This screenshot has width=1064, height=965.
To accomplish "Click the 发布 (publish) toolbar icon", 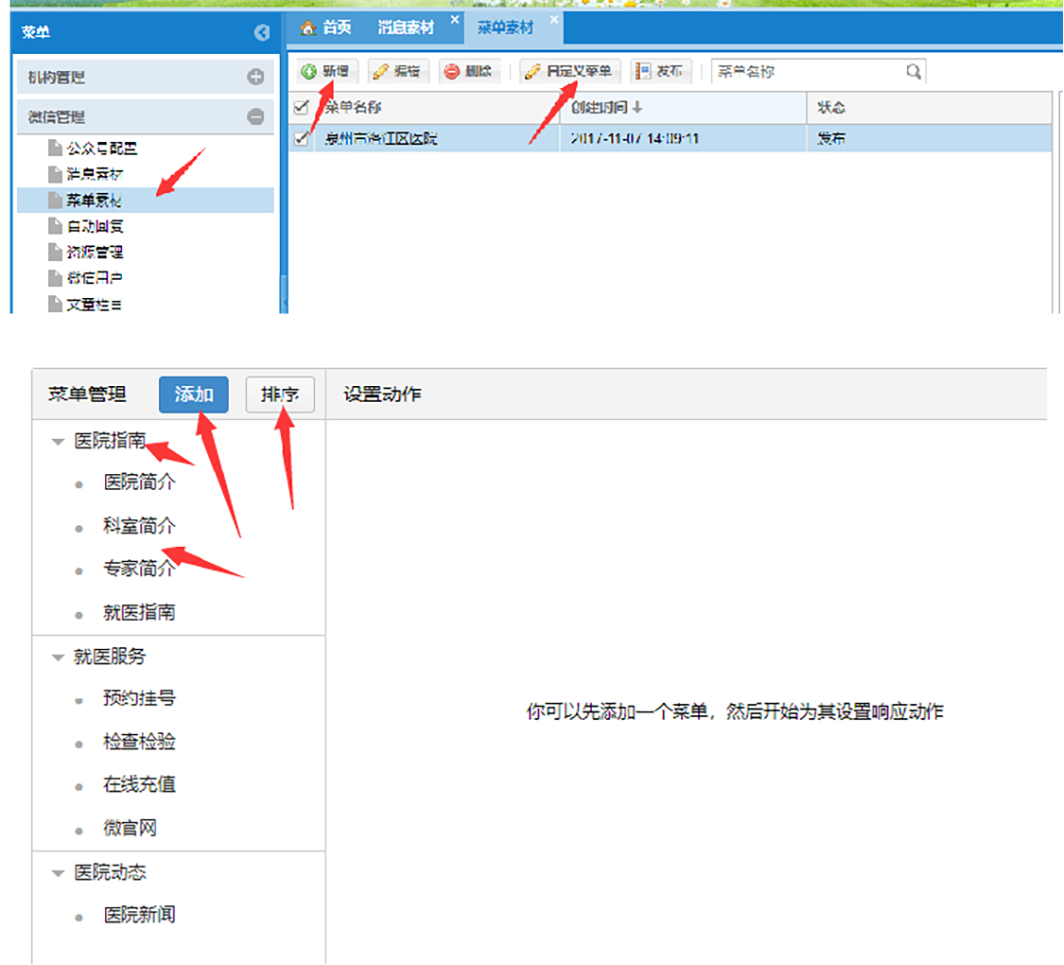I will (x=641, y=72).
